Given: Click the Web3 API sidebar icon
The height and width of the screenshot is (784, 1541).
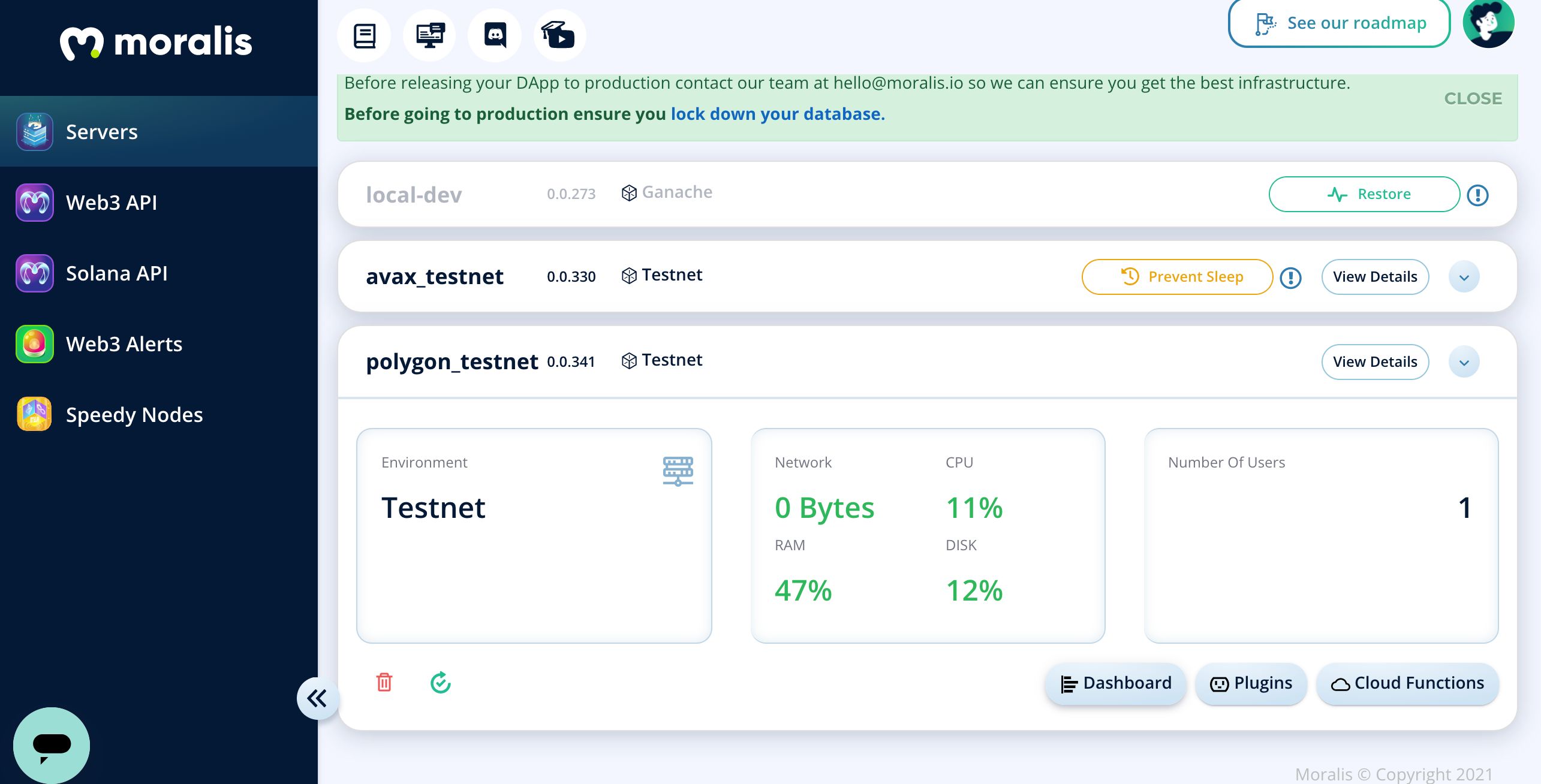Looking at the screenshot, I should pyautogui.click(x=35, y=203).
